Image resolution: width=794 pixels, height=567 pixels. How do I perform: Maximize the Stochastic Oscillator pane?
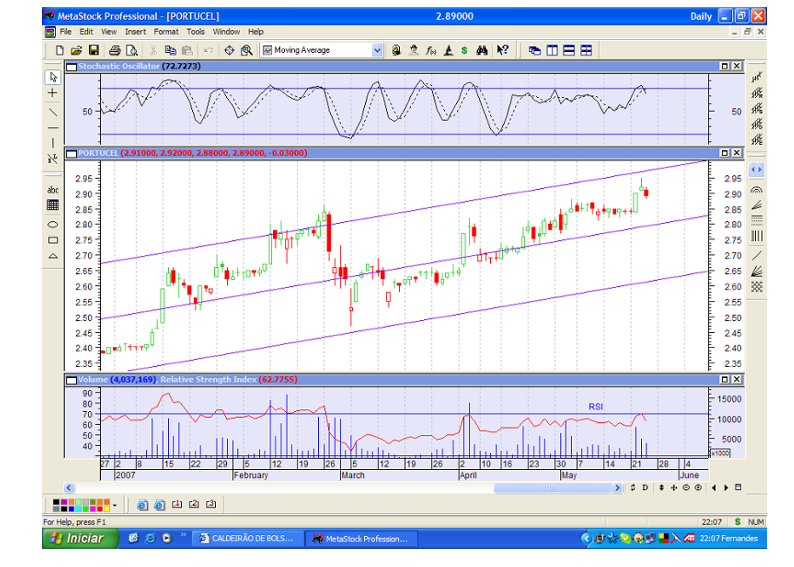pos(725,66)
